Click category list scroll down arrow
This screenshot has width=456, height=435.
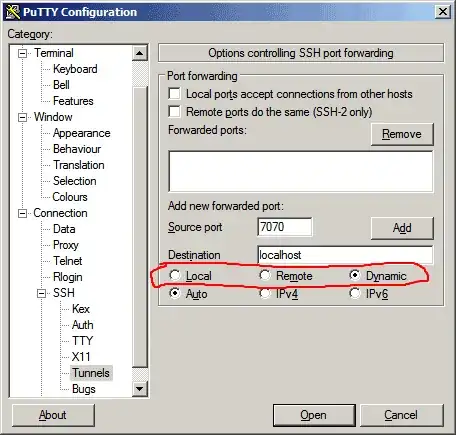tap(140, 389)
